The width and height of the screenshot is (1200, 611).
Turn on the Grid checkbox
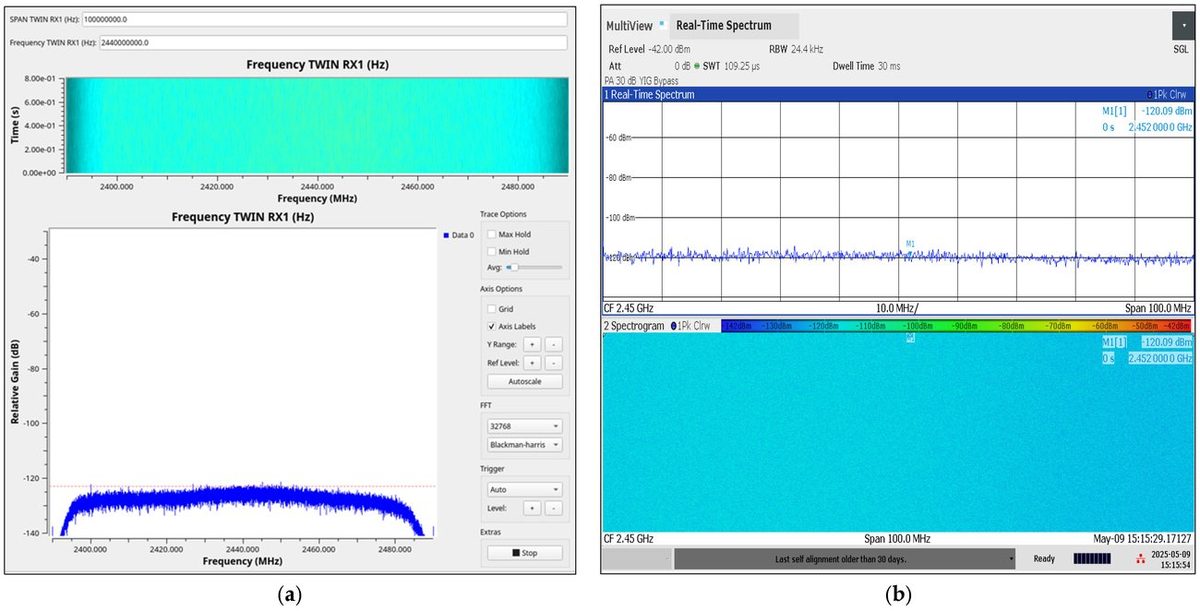click(x=492, y=309)
